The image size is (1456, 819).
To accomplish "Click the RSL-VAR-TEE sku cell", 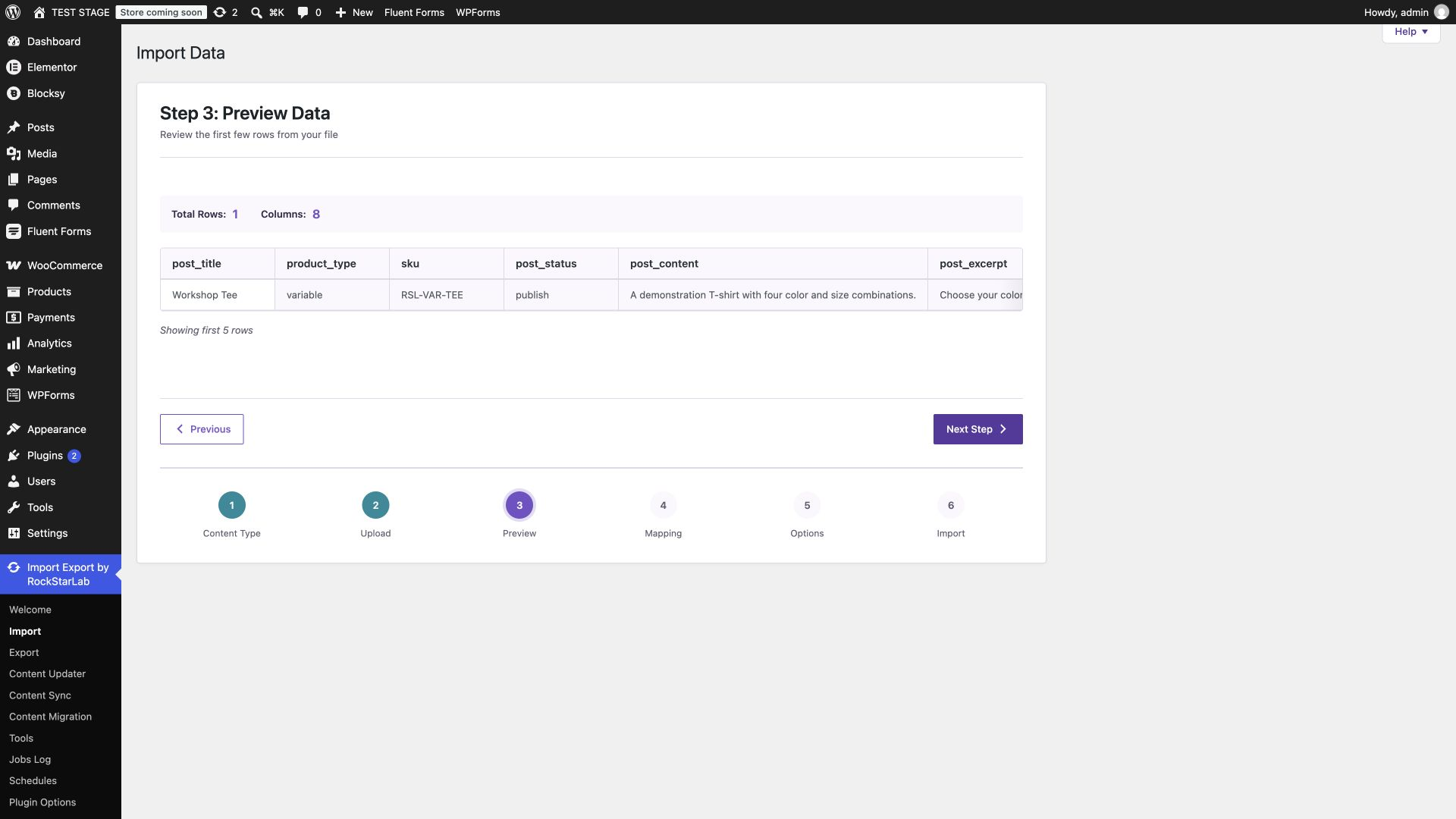I will point(447,295).
